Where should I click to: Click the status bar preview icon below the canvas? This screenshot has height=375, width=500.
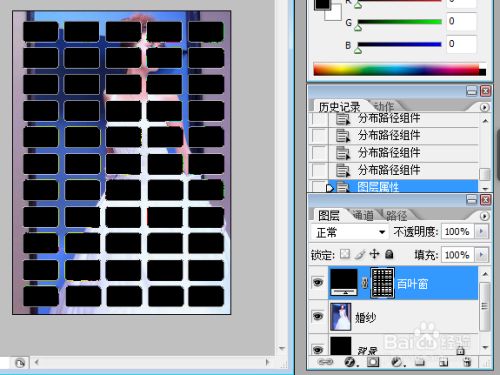(20, 363)
